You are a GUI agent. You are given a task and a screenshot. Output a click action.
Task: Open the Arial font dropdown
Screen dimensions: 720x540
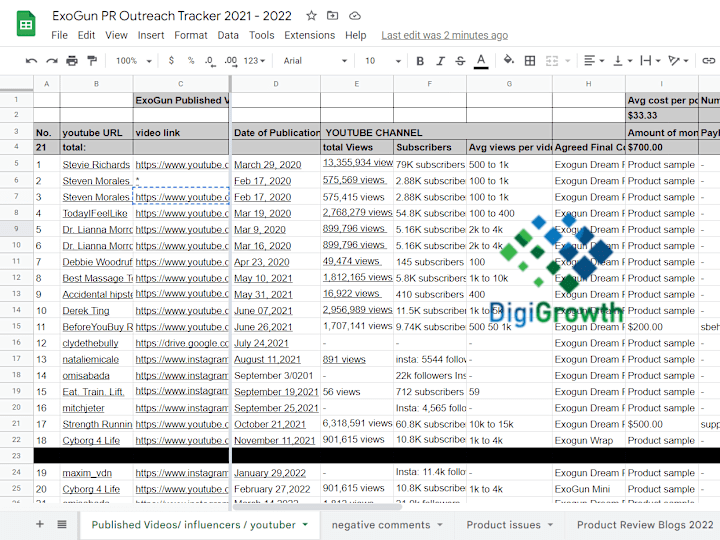coord(315,61)
